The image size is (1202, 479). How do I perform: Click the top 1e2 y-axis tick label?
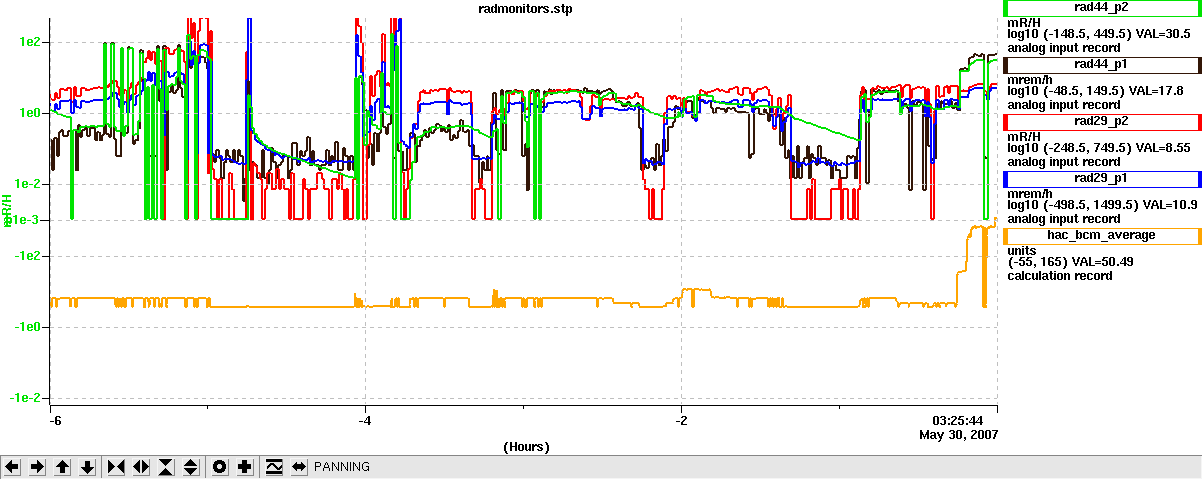(x=29, y=43)
